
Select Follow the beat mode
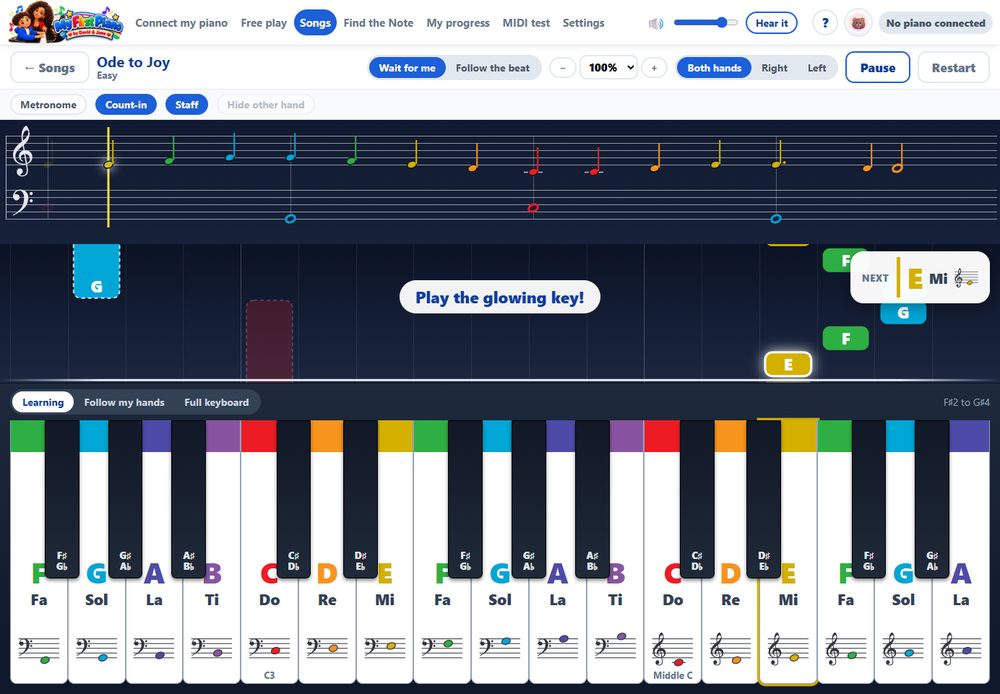coord(492,68)
